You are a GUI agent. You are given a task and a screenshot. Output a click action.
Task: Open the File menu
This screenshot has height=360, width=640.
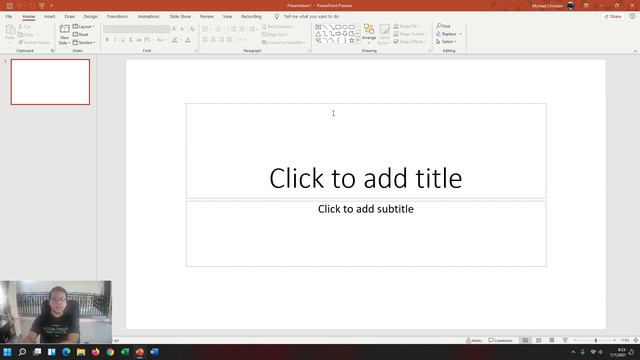(x=9, y=16)
